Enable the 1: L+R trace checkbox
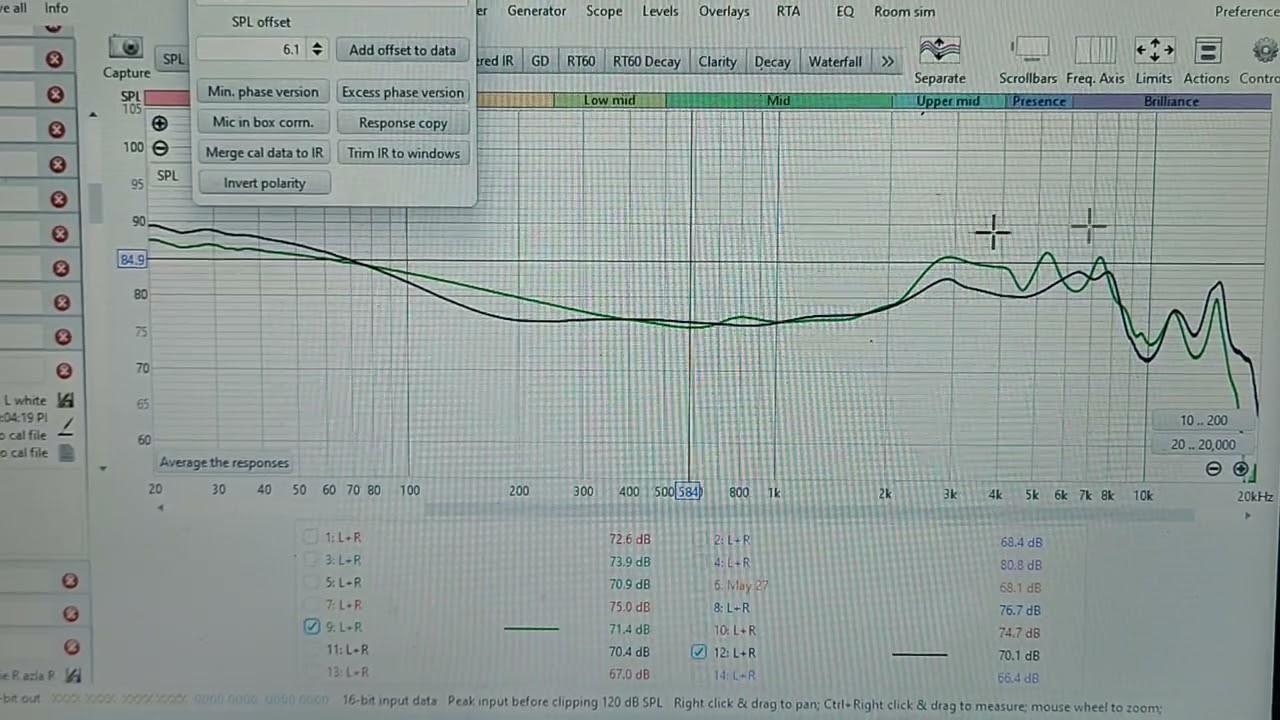The height and width of the screenshot is (720, 1280). [x=311, y=537]
